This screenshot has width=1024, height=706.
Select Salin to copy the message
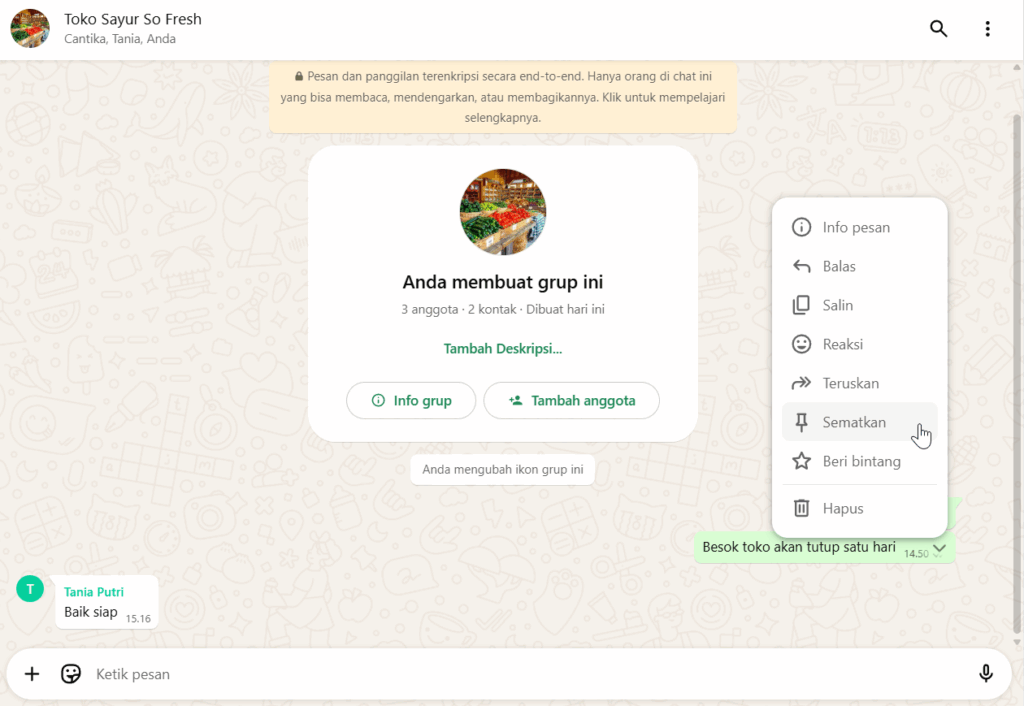coord(838,305)
